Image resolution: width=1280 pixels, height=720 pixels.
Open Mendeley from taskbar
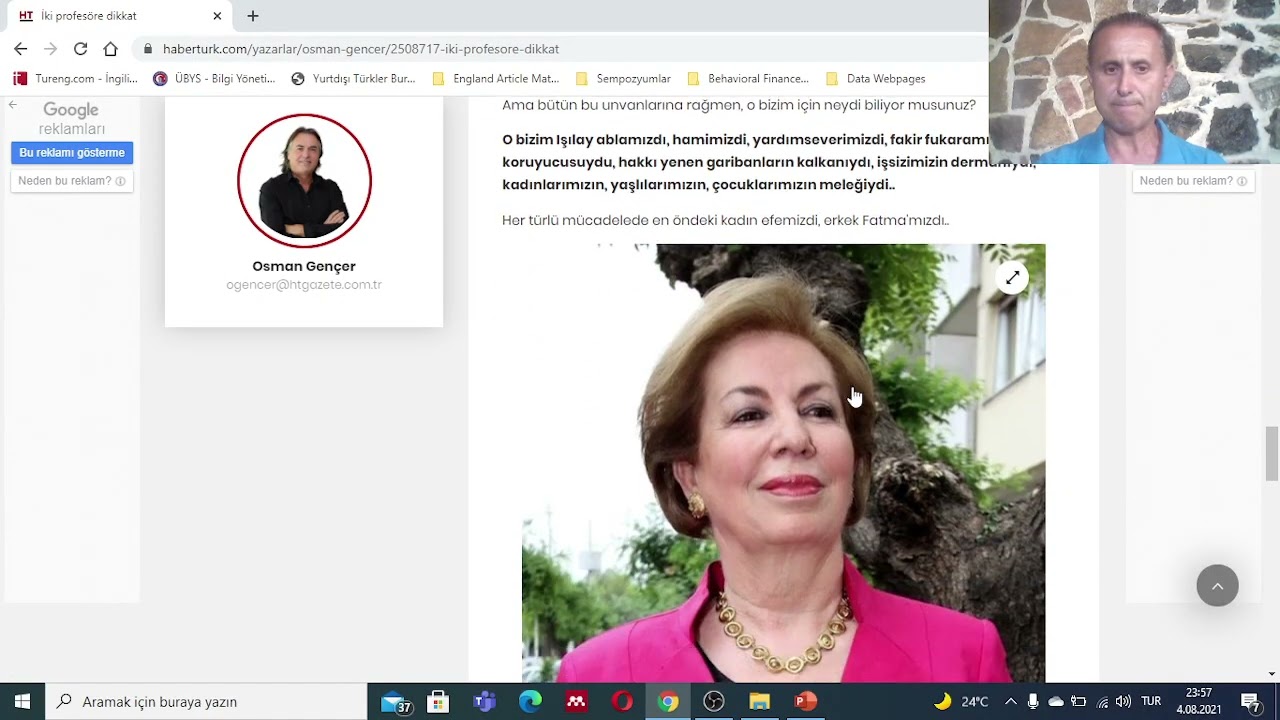(576, 702)
